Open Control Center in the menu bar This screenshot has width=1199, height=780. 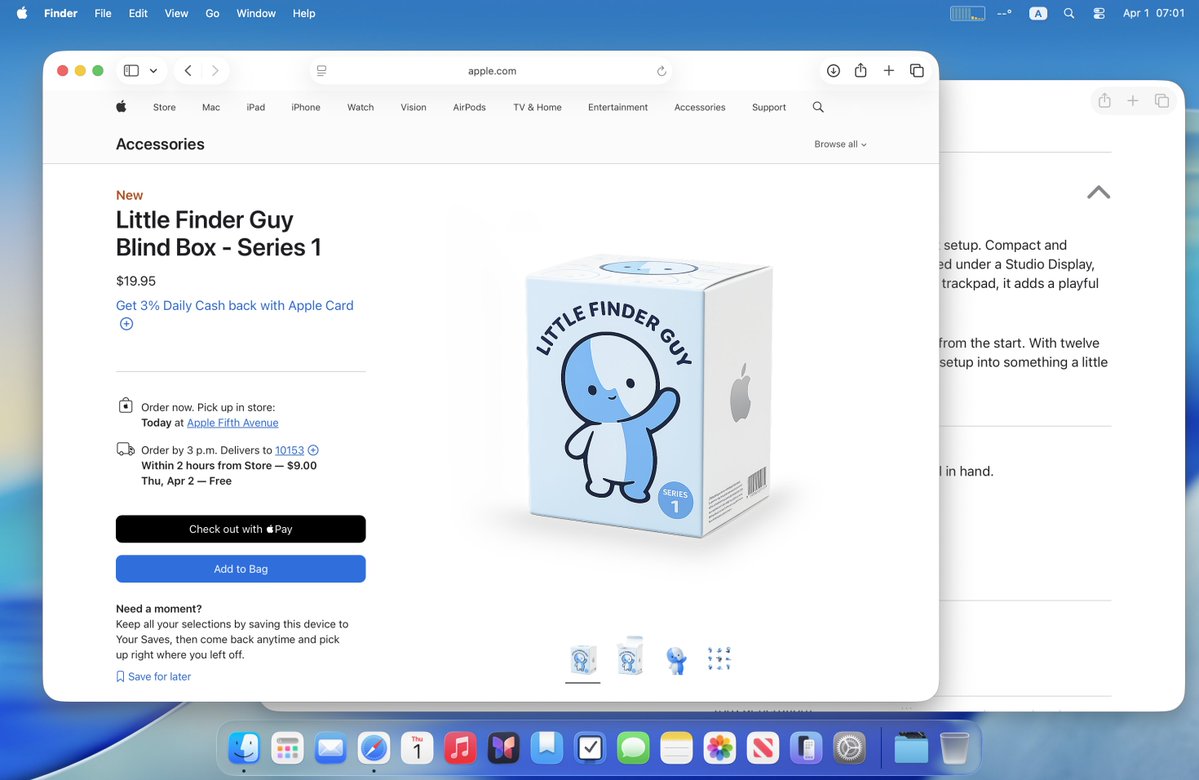click(x=1098, y=13)
